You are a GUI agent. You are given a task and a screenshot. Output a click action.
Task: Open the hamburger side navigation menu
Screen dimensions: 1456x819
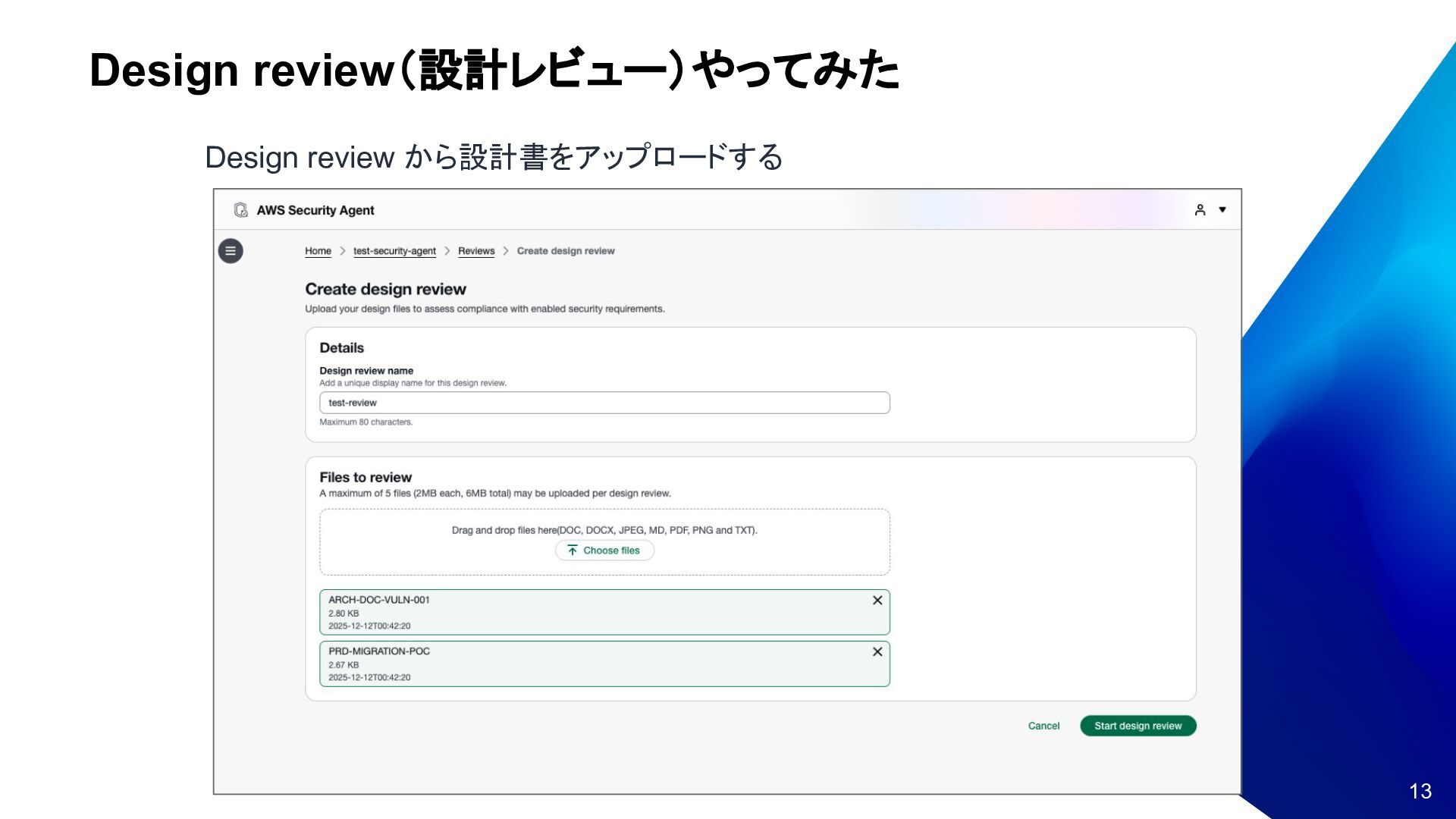pos(231,251)
